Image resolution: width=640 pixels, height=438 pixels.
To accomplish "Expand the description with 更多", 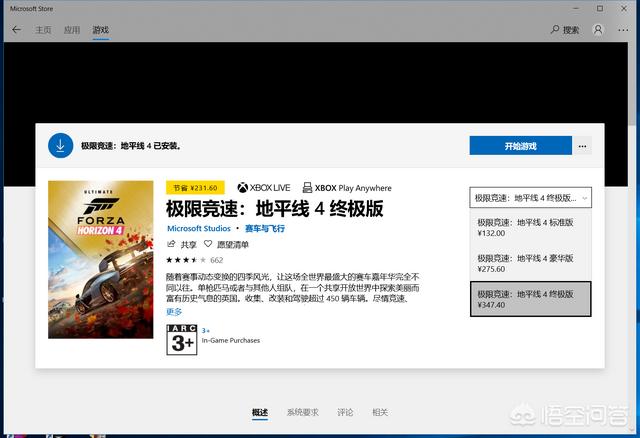I will click(174, 312).
